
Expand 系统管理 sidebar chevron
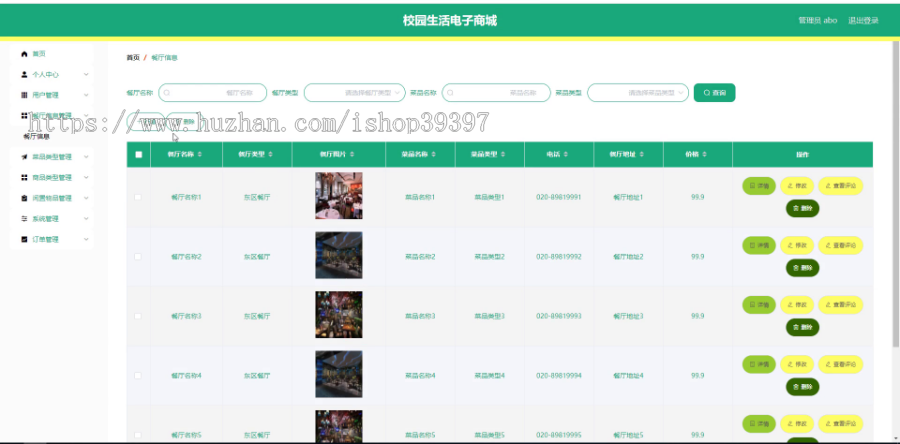pos(86,219)
